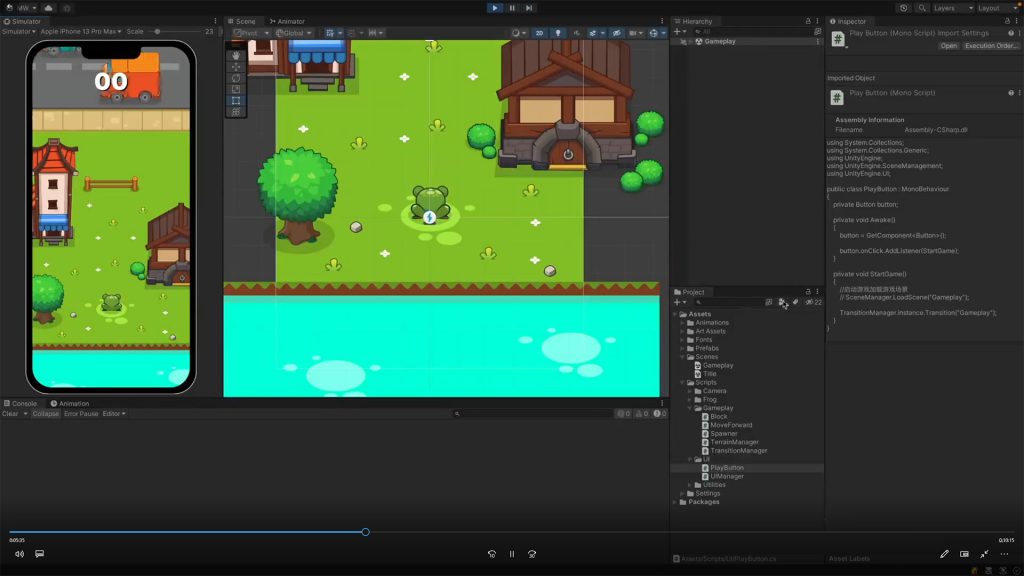Select the Hand tool in Scene toolbar
Screen dimensions: 1024x576
[x=236, y=56]
